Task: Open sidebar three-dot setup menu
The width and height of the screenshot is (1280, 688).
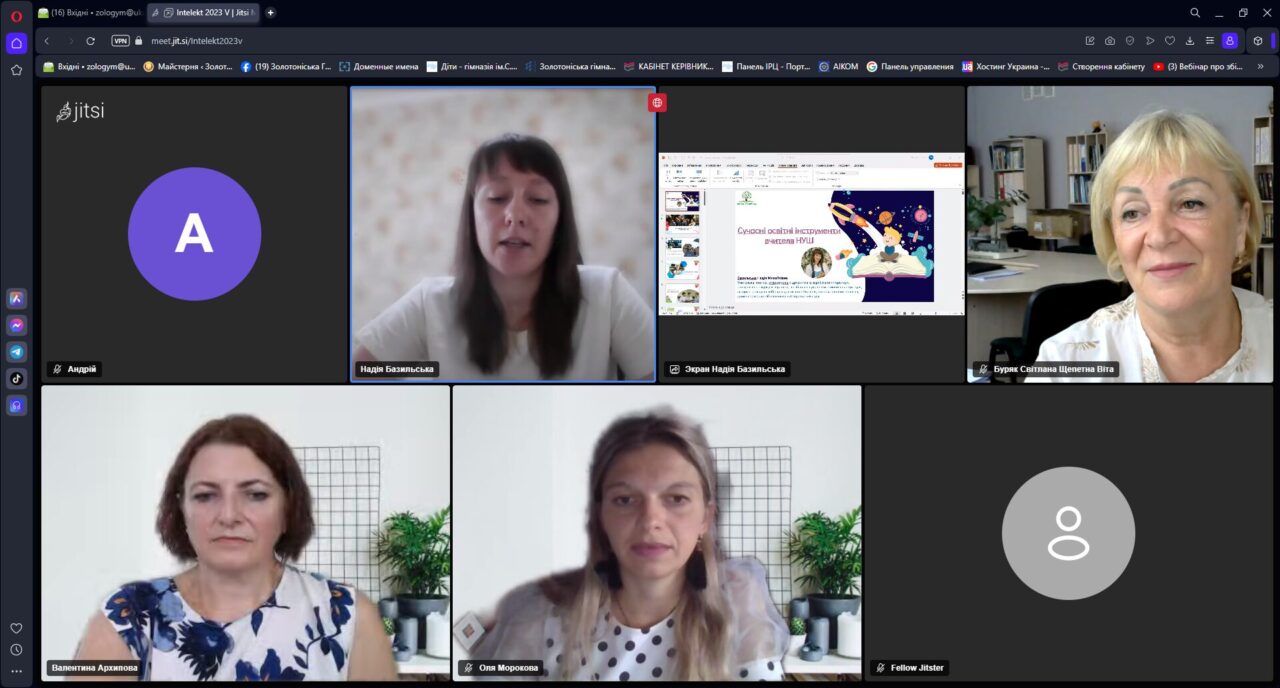Action: tap(16, 672)
